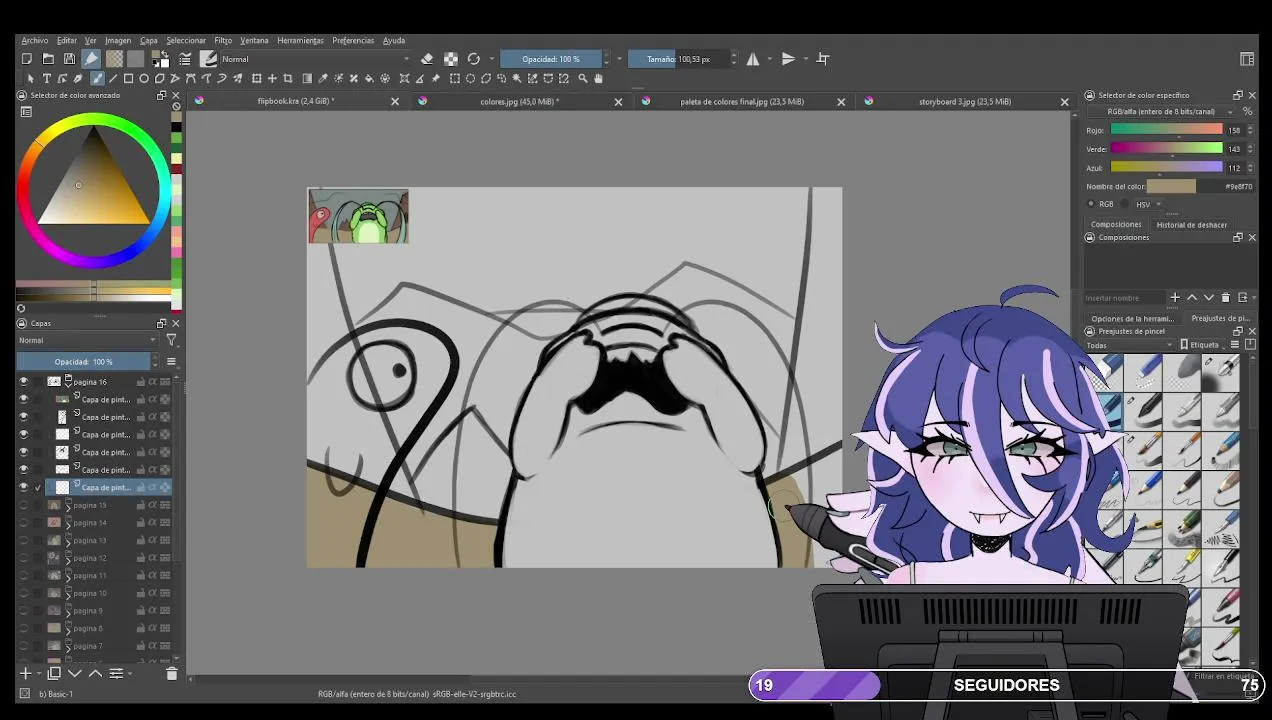Open brush editor settings icon

tap(185, 59)
